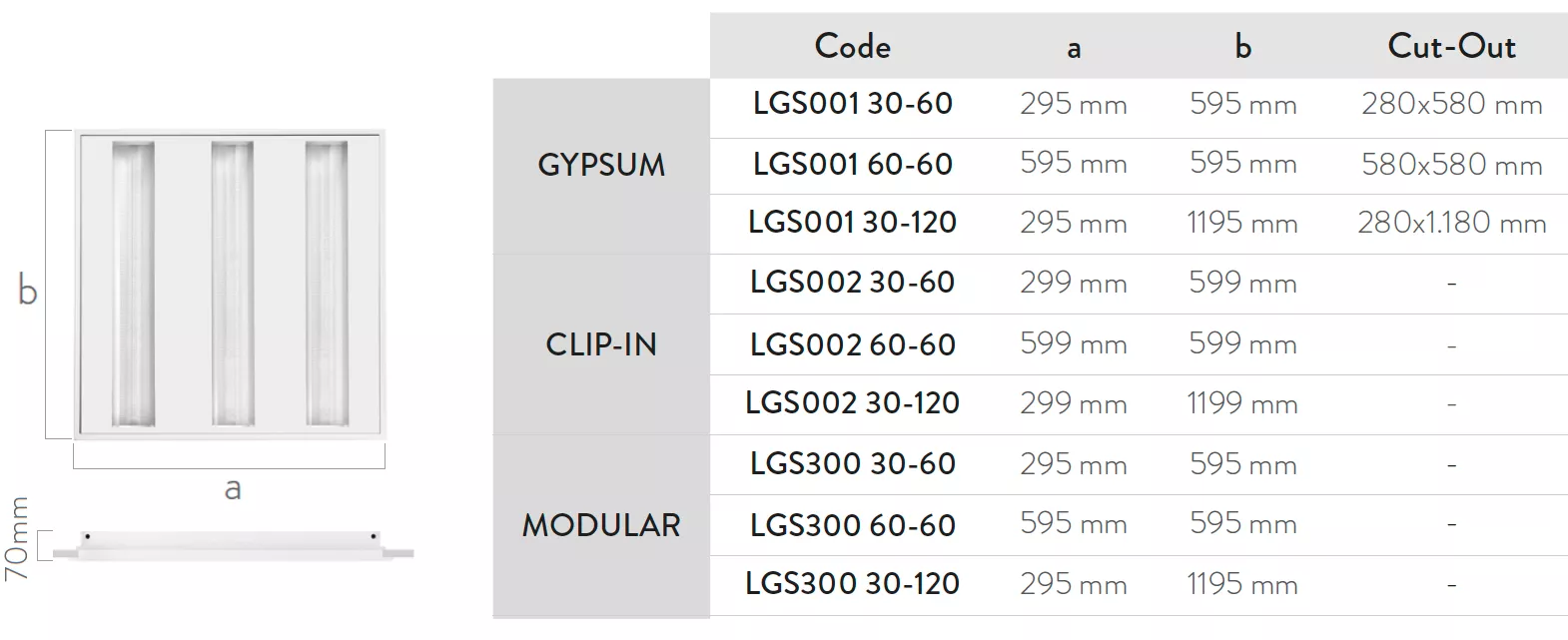The image size is (1568, 640).
Task: Select product code LGS002 30-120
Action: tap(853, 403)
